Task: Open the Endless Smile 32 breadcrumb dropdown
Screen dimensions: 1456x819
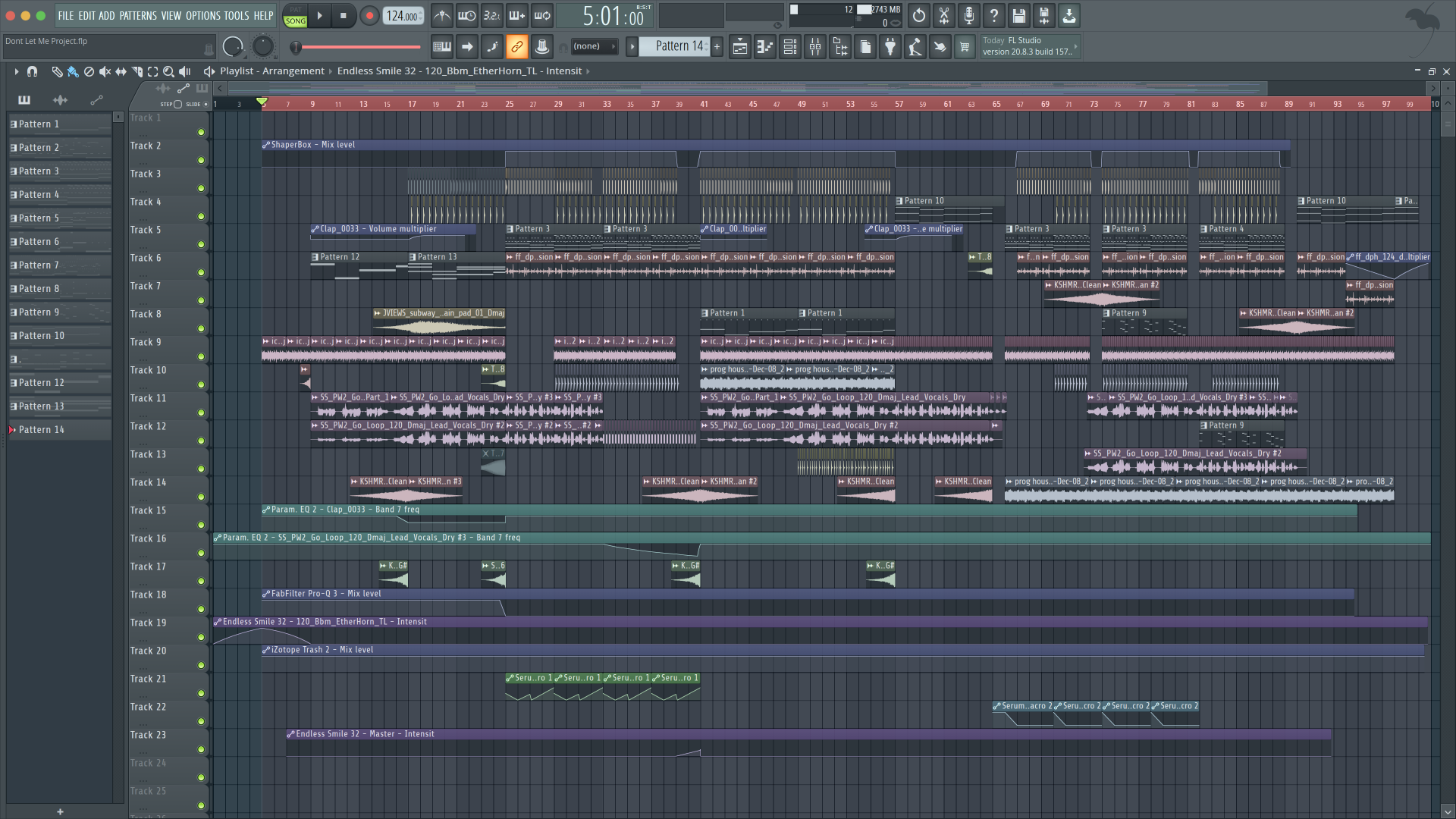Action: (x=460, y=71)
